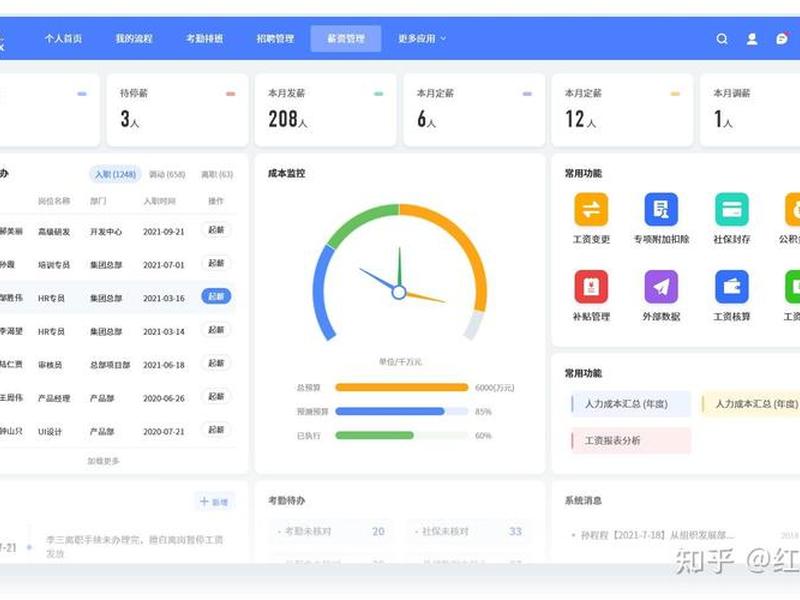Click the gauge center hub in 成本监控
800x600 pixels.
click(399, 292)
